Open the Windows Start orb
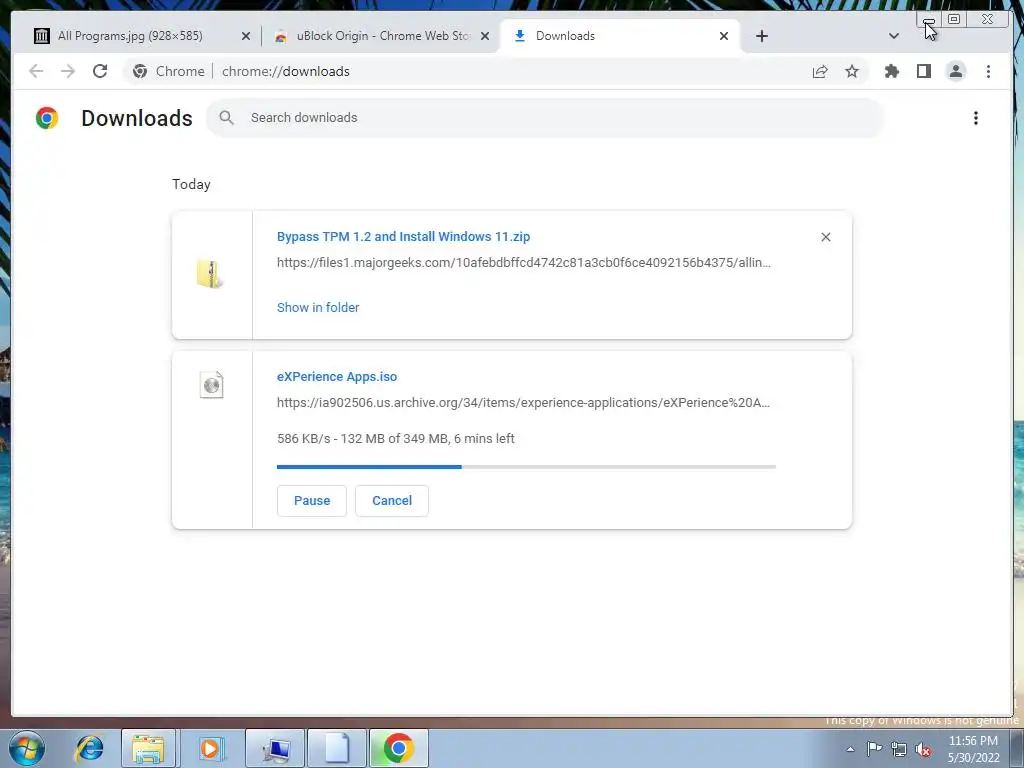Viewport: 1024px width, 768px height. tap(27, 748)
